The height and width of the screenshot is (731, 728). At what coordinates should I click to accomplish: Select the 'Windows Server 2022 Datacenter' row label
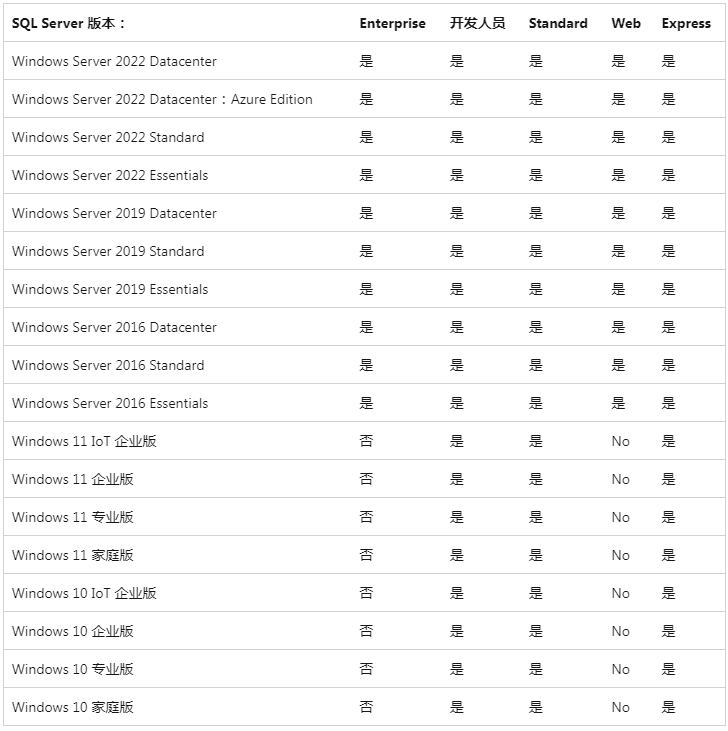(114, 61)
